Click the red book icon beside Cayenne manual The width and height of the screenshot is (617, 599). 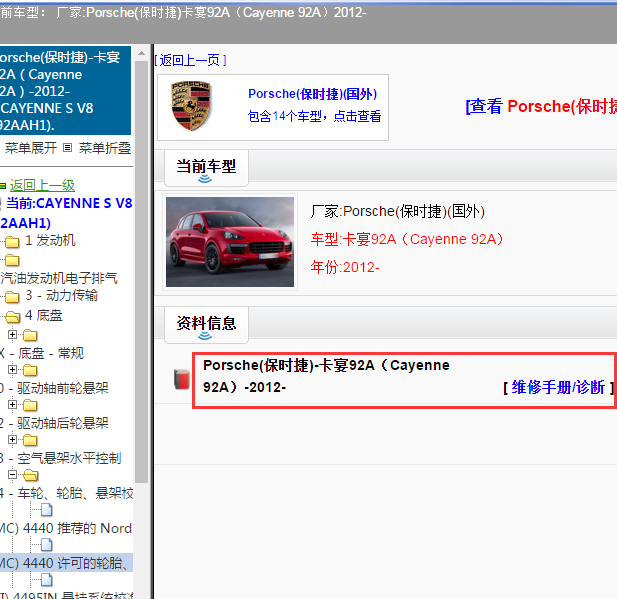[182, 379]
